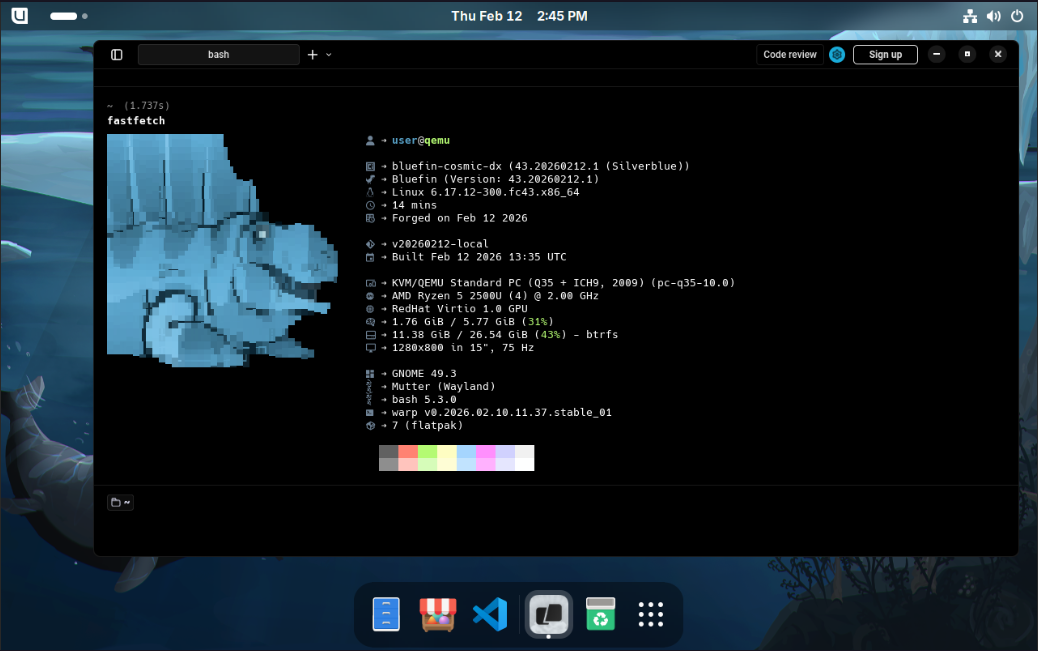Click the bluefin-cosmic-dx image line
1038x651 pixels.
[540, 166]
